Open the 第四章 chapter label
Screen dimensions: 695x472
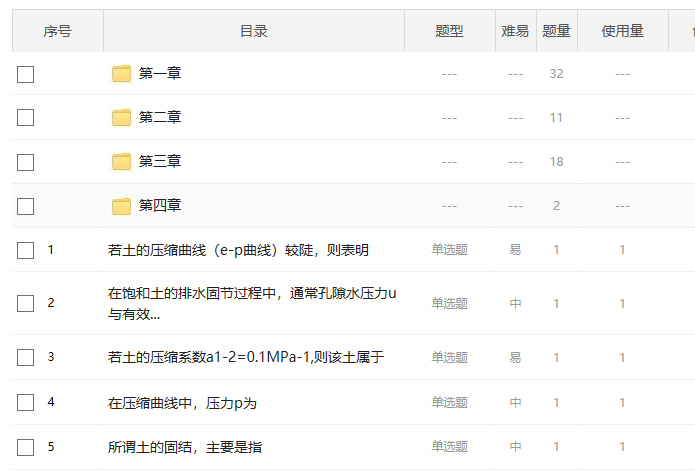pyautogui.click(x=160, y=206)
